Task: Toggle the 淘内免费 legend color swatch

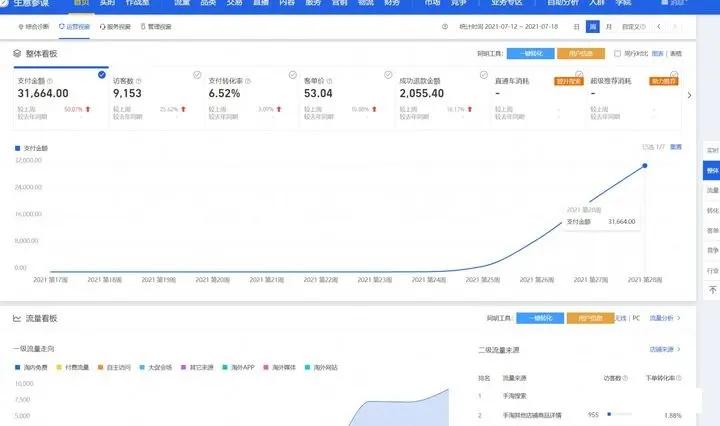Action: pyautogui.click(x=17, y=368)
